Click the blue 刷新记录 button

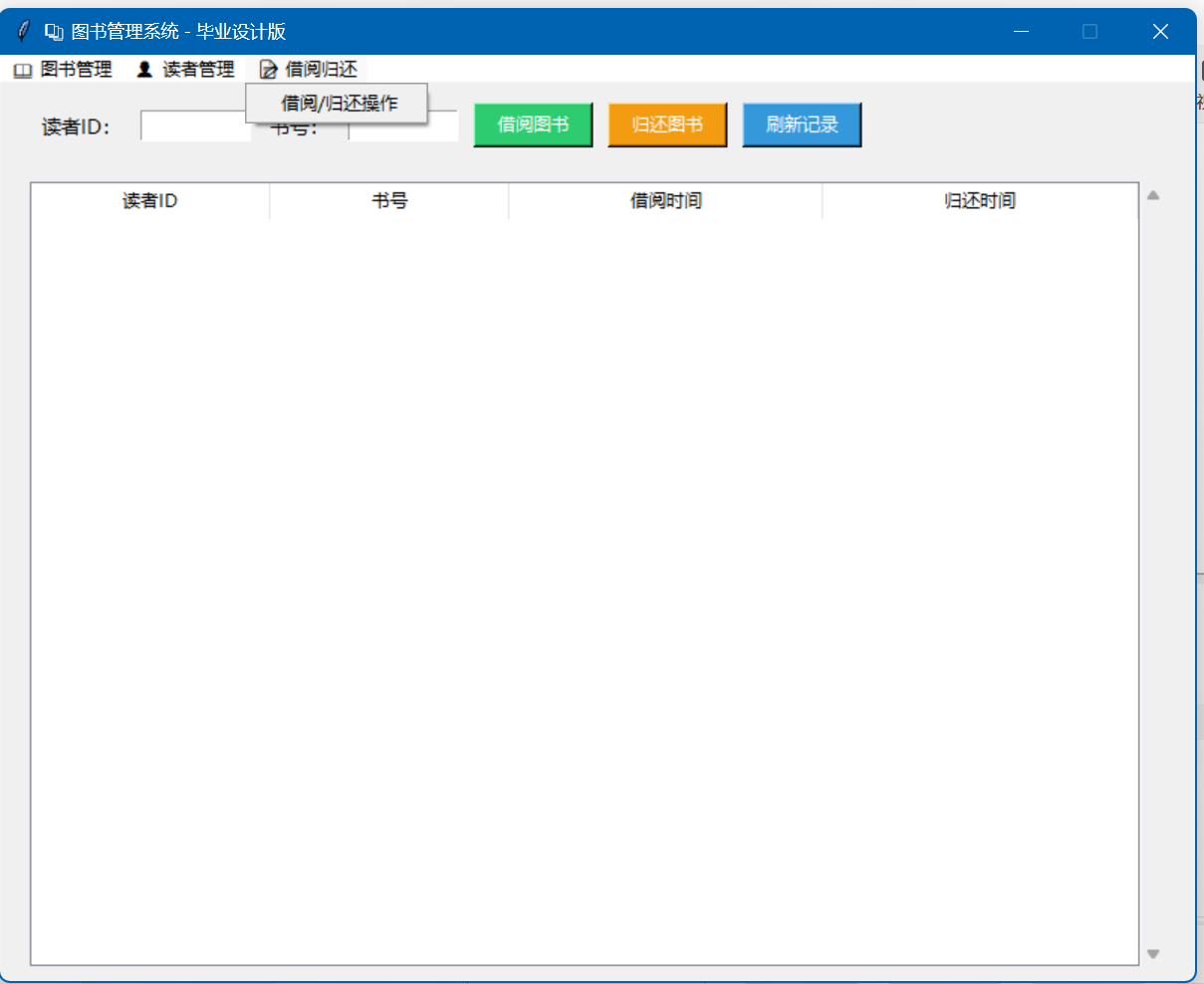pyautogui.click(x=802, y=124)
